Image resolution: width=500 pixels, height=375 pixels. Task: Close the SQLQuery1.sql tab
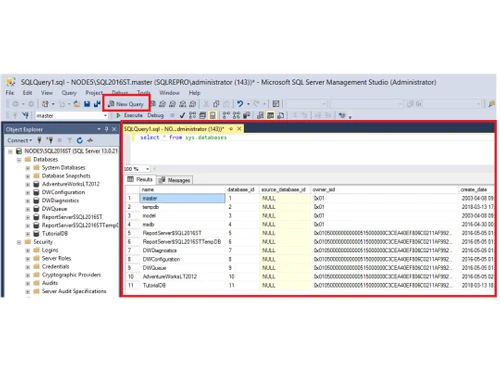point(239,129)
